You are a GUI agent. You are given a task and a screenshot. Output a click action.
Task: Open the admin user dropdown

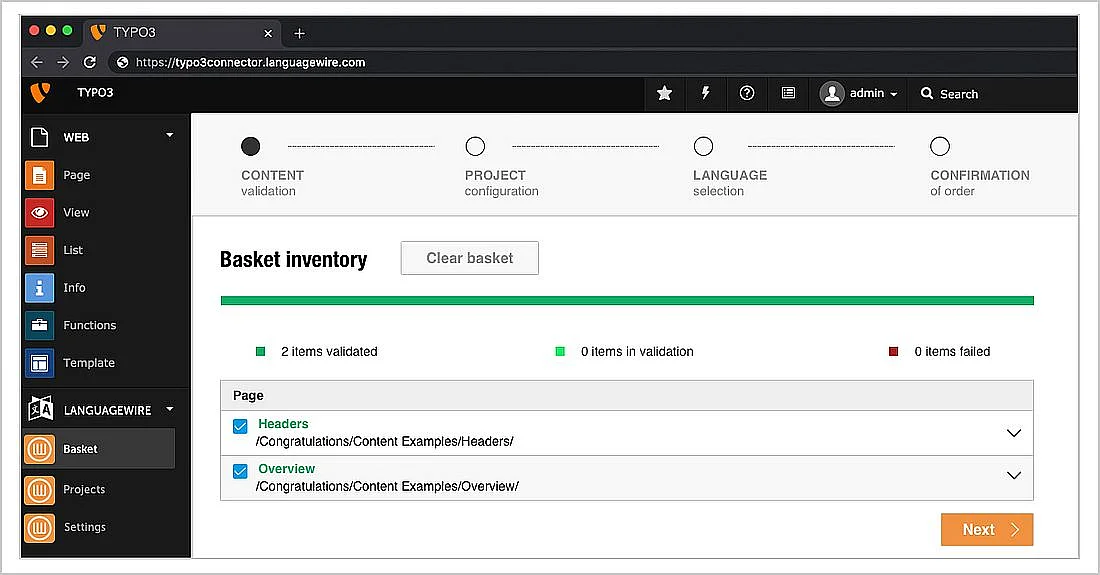click(x=859, y=93)
